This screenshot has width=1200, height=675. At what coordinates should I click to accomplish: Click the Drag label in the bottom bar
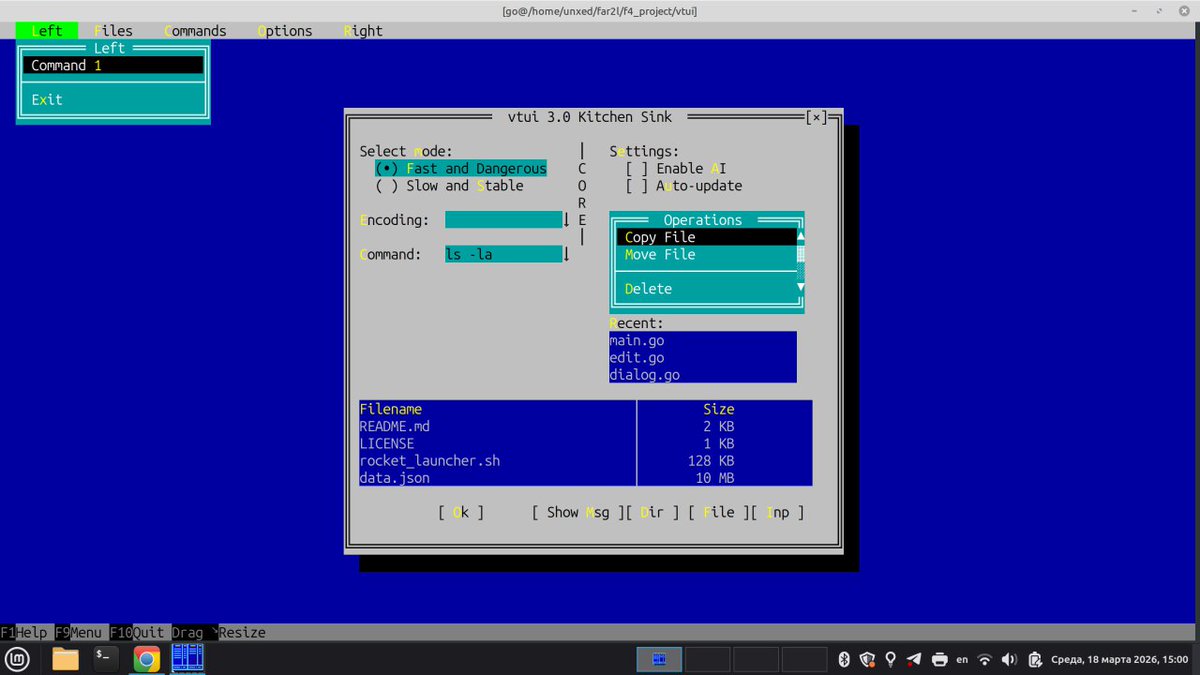pos(188,632)
